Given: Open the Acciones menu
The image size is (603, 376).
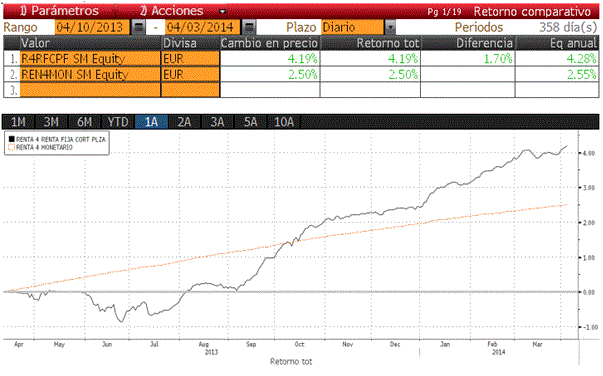Looking at the screenshot, I should tap(172, 11).
